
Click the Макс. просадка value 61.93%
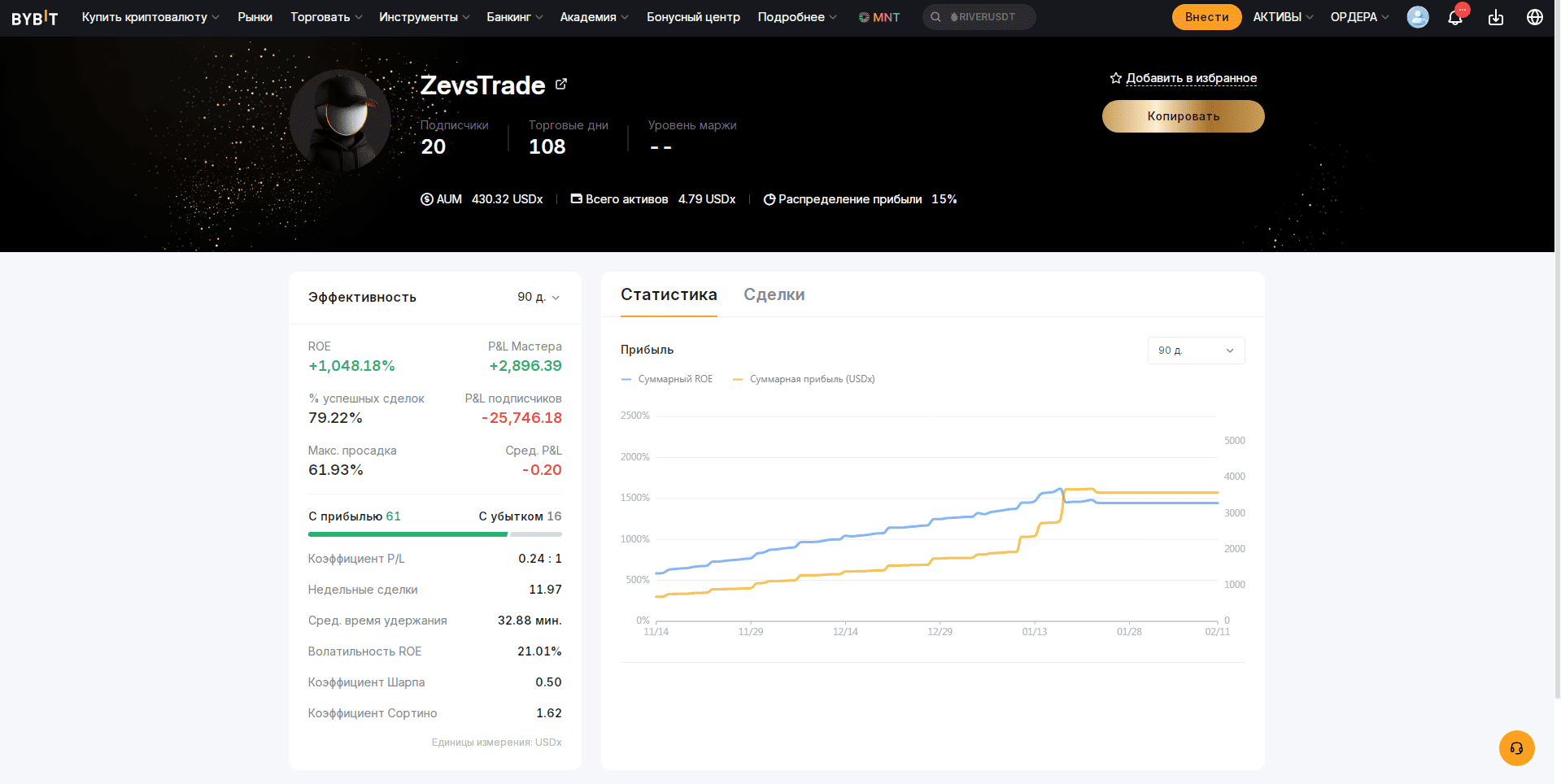pyautogui.click(x=335, y=470)
